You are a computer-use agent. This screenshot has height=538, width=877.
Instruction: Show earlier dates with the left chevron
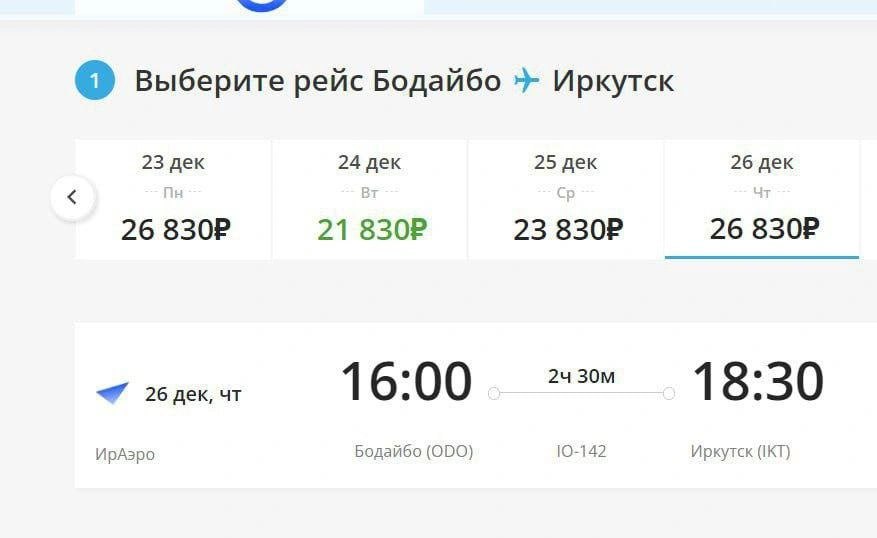click(72, 197)
